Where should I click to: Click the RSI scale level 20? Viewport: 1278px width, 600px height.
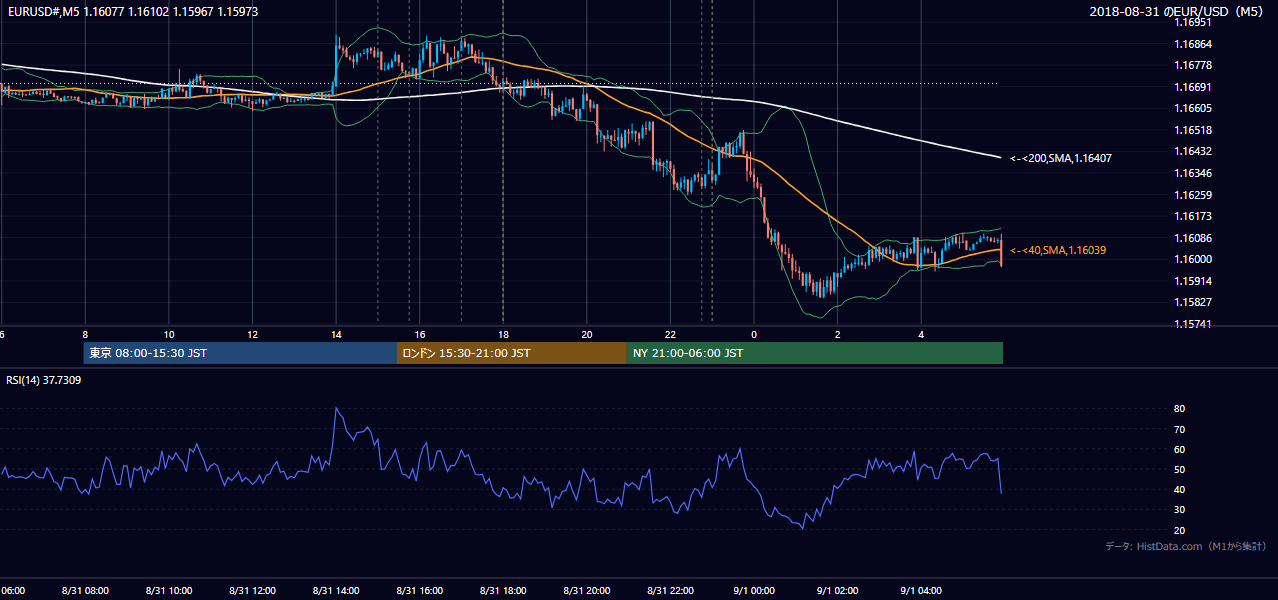pyautogui.click(x=1179, y=530)
